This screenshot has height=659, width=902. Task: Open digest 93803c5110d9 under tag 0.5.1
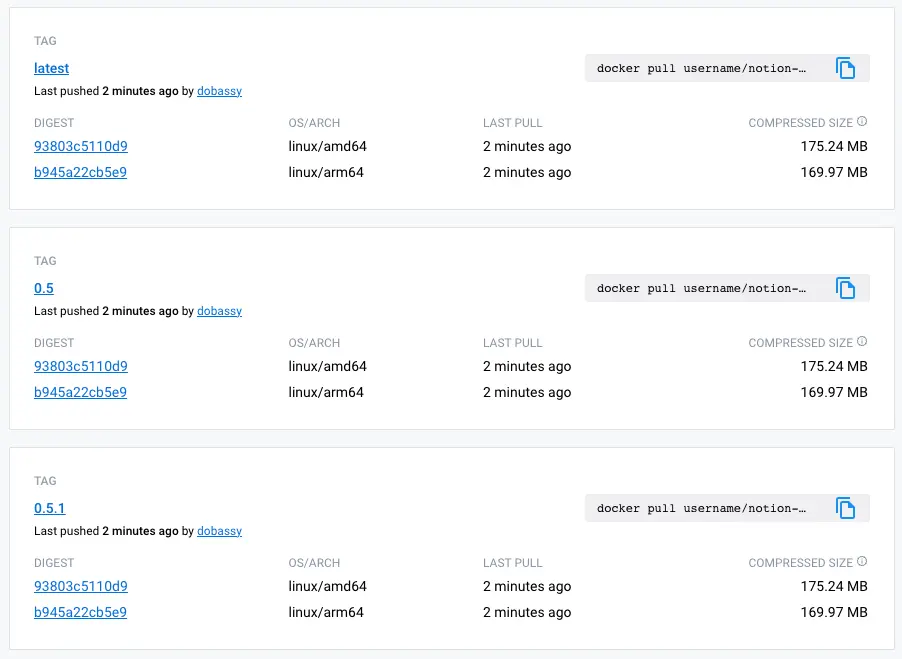80,586
